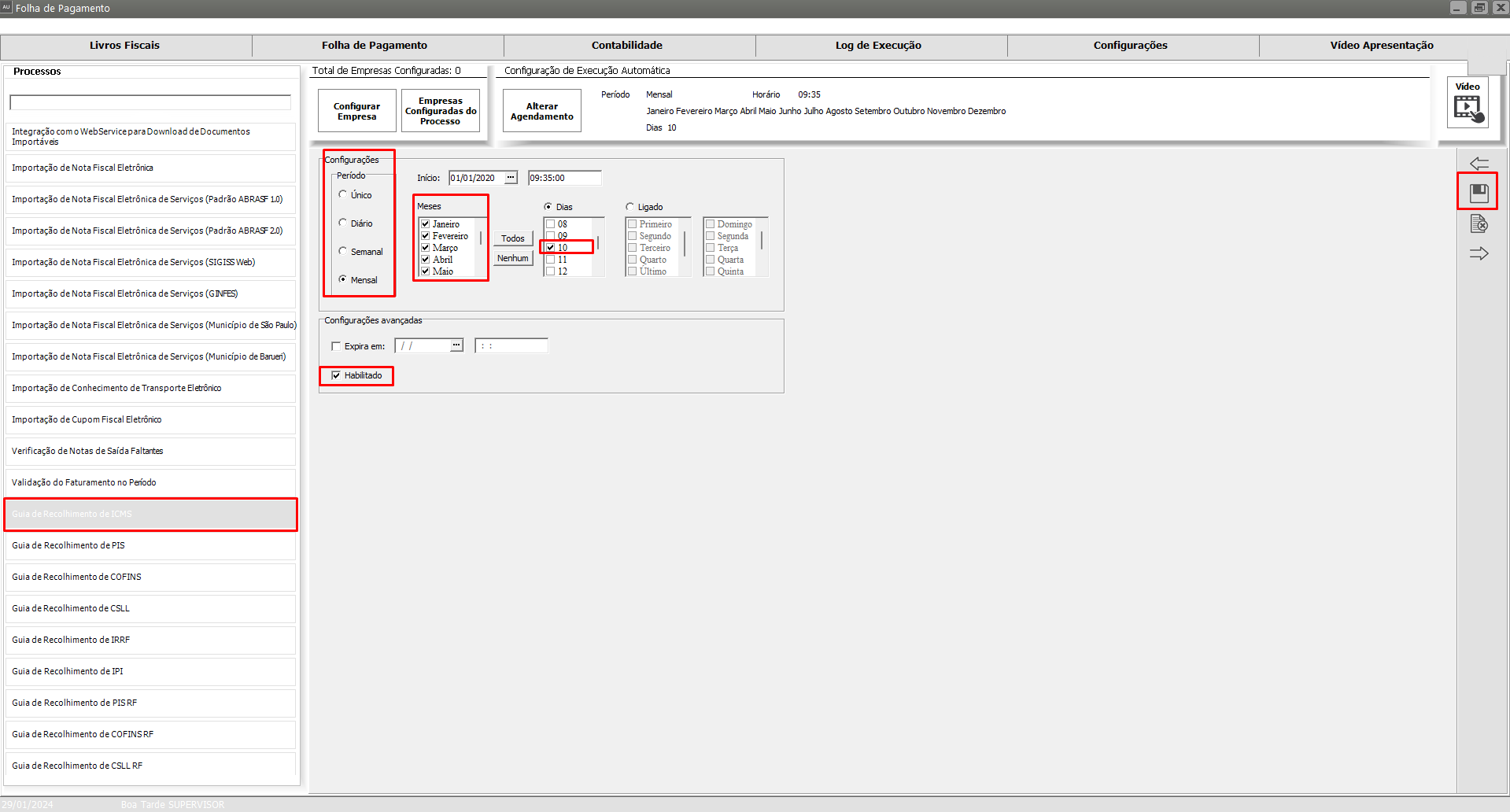Select Guia de Recolhimento de COFINS

[x=150, y=577]
